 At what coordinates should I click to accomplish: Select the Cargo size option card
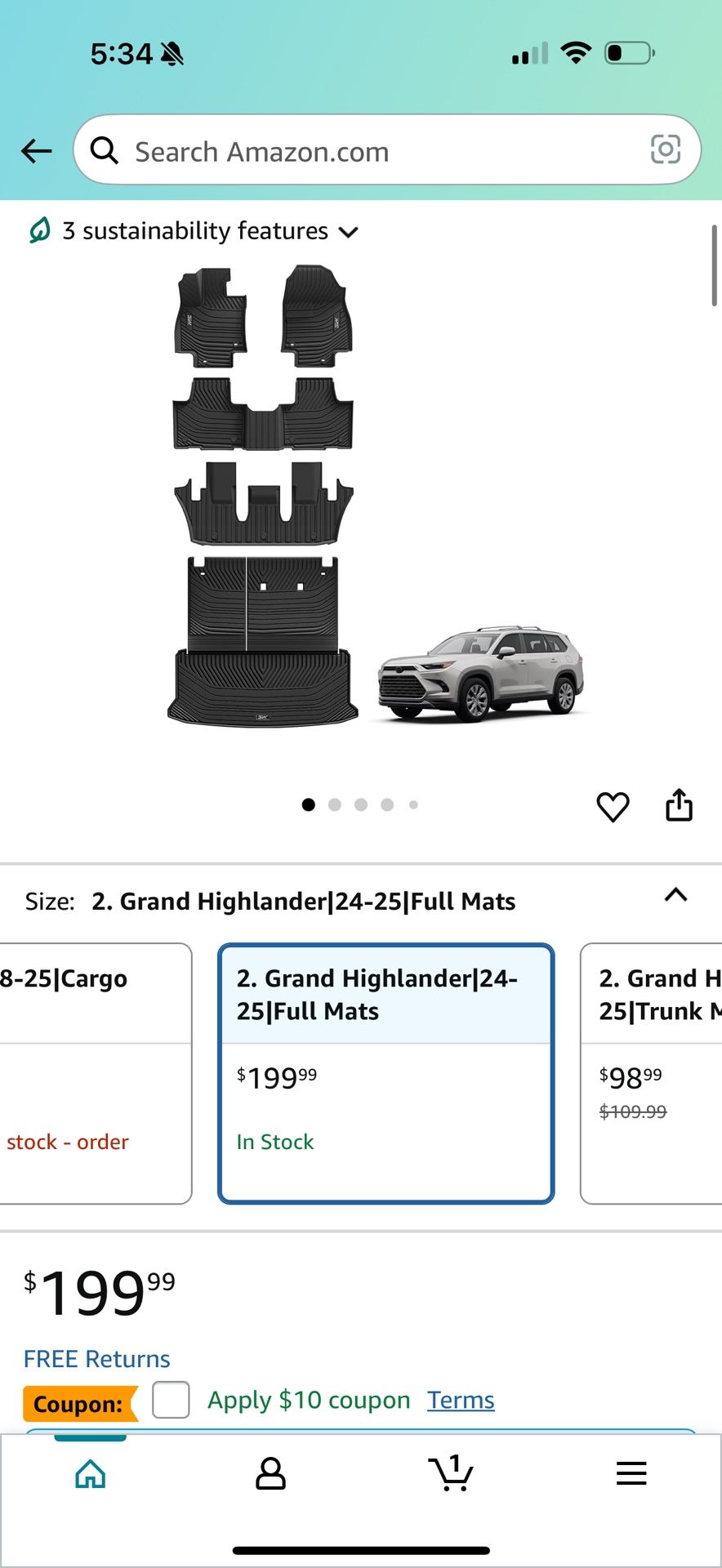[96, 1073]
